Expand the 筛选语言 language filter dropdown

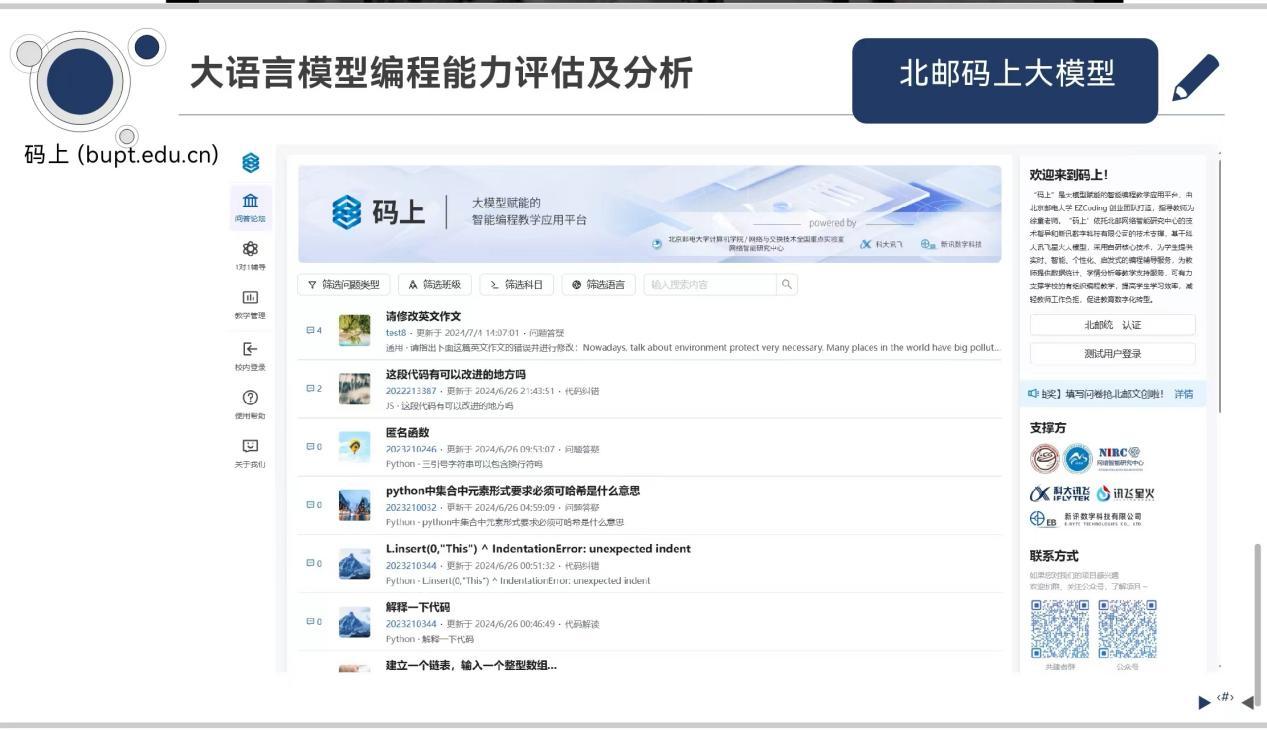click(x=598, y=285)
